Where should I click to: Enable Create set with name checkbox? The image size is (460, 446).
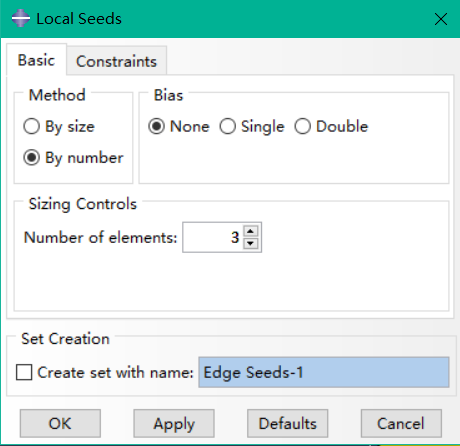24,372
